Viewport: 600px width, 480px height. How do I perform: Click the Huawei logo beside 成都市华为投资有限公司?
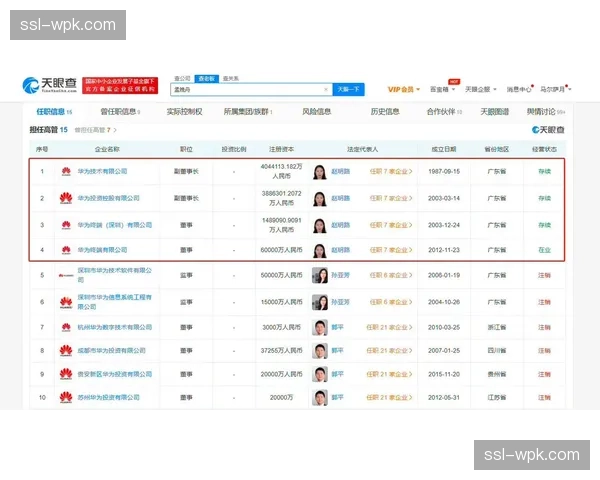66,351
